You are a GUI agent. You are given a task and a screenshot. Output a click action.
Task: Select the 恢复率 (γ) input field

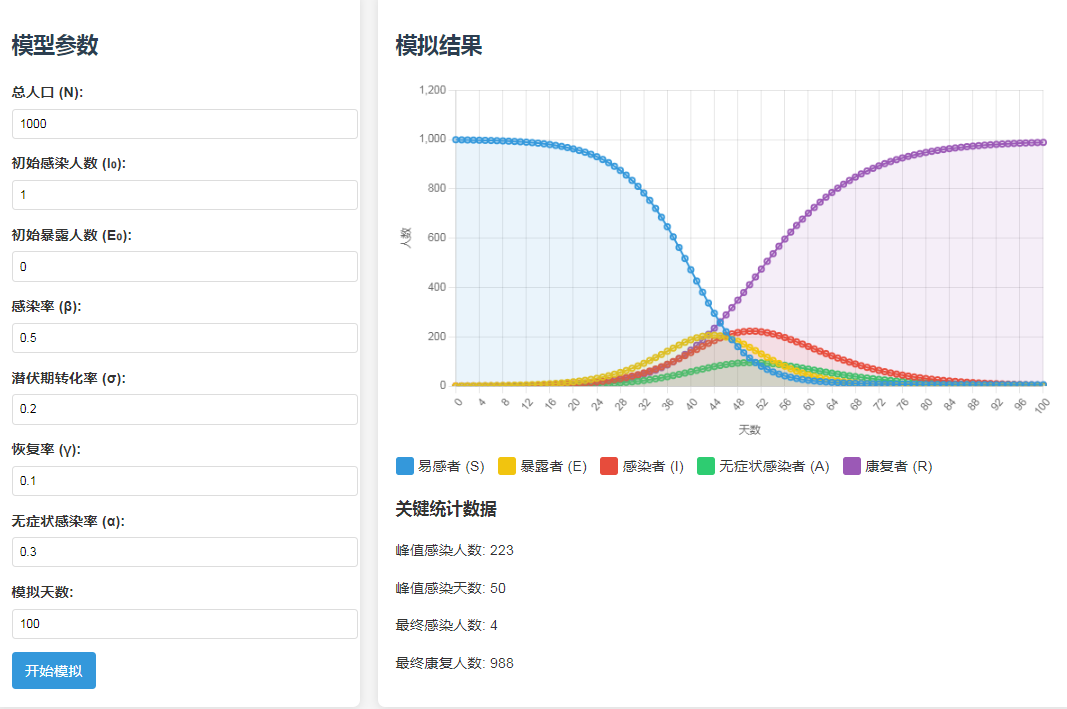(183, 481)
